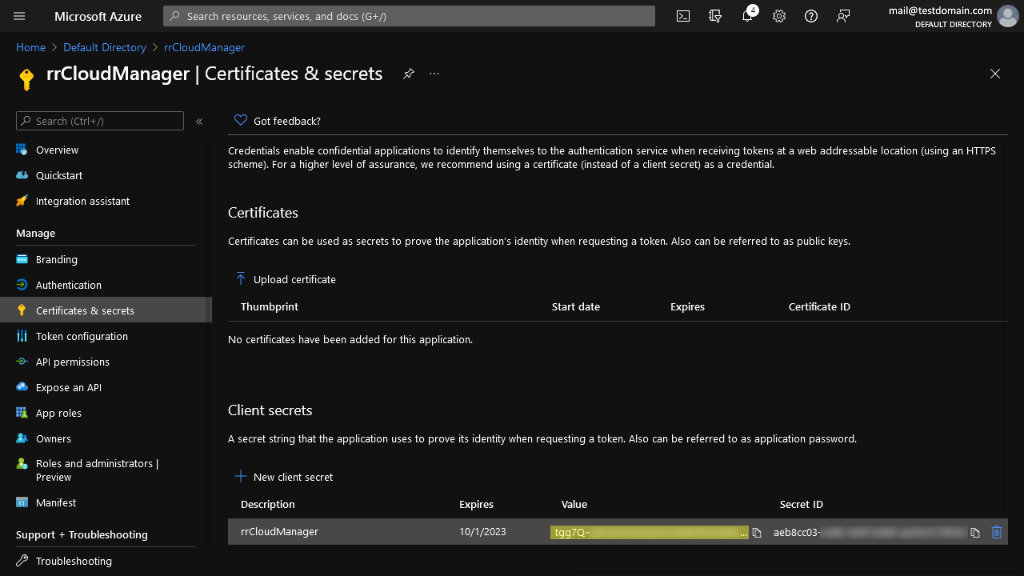The image size is (1024, 576).
Task: Click the yellow key icon beside blade title
Action: coord(26,78)
